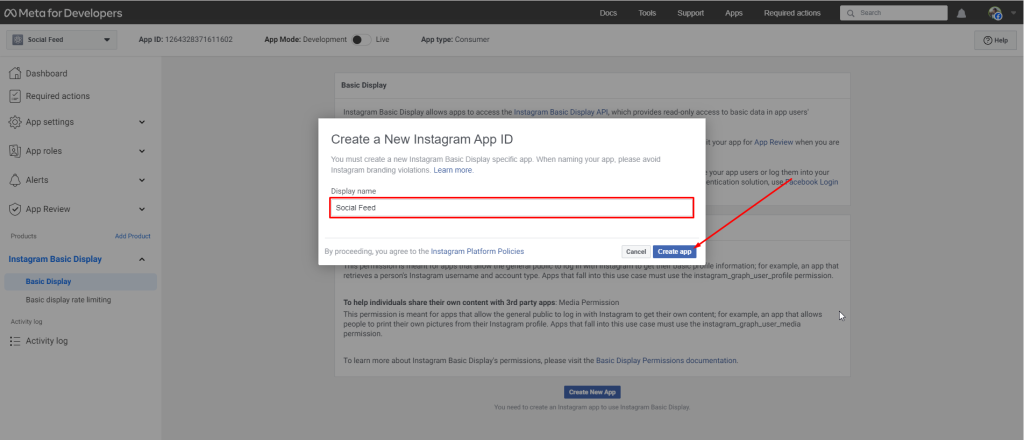Click the Alerts bell icon in sidebar

(15, 180)
